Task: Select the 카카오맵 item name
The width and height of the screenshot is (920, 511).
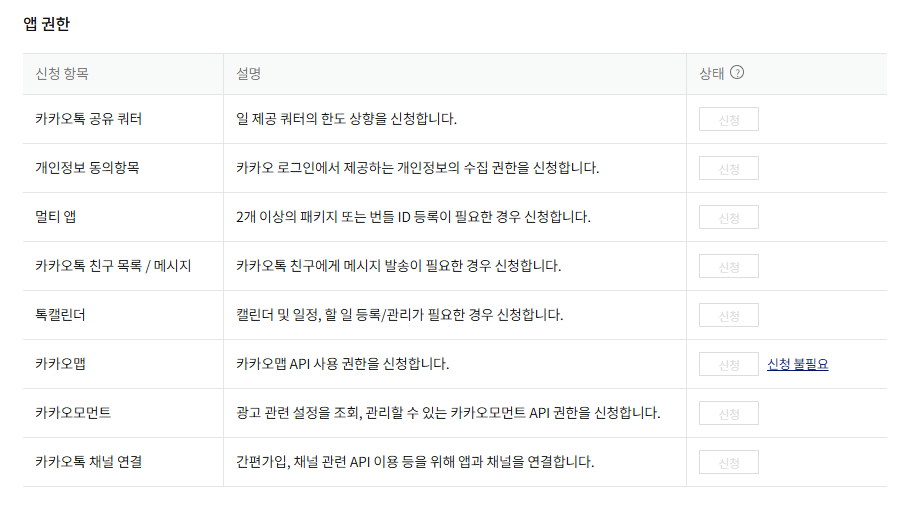Action: pos(60,364)
